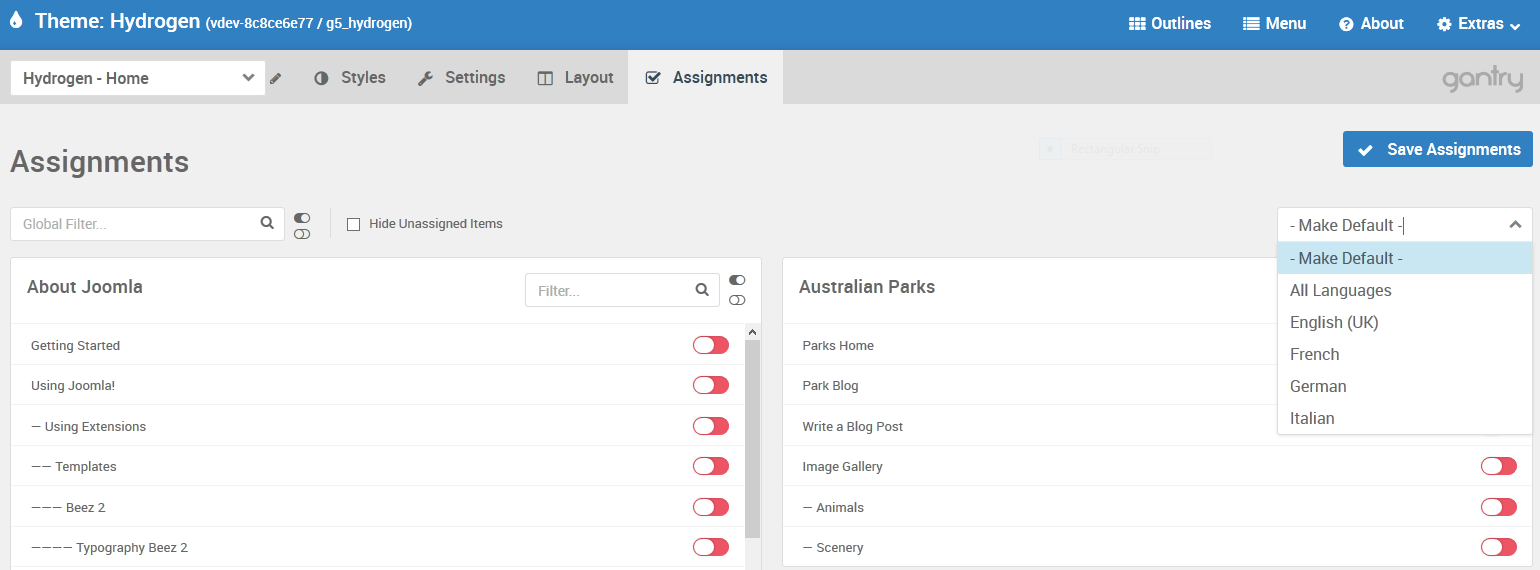Click the pencil edit outline icon
Viewport: 1540px width, 570px height.
pyautogui.click(x=276, y=78)
